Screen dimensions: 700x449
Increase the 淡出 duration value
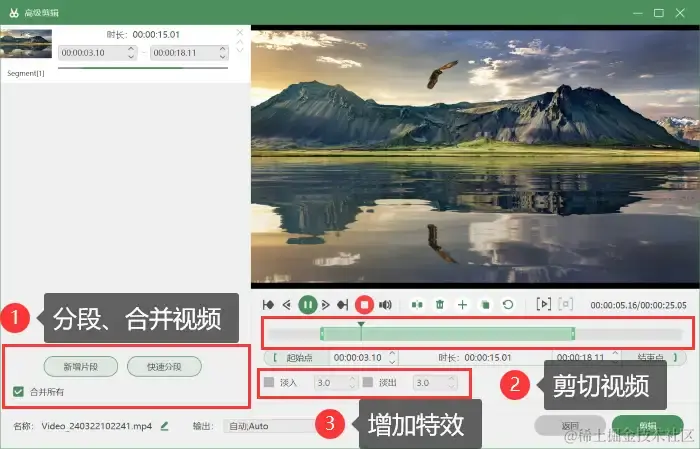(451, 378)
